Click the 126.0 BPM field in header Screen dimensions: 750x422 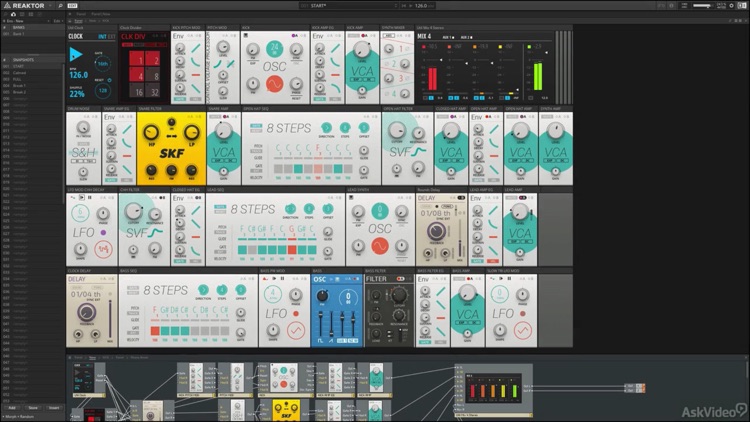tap(423, 6)
